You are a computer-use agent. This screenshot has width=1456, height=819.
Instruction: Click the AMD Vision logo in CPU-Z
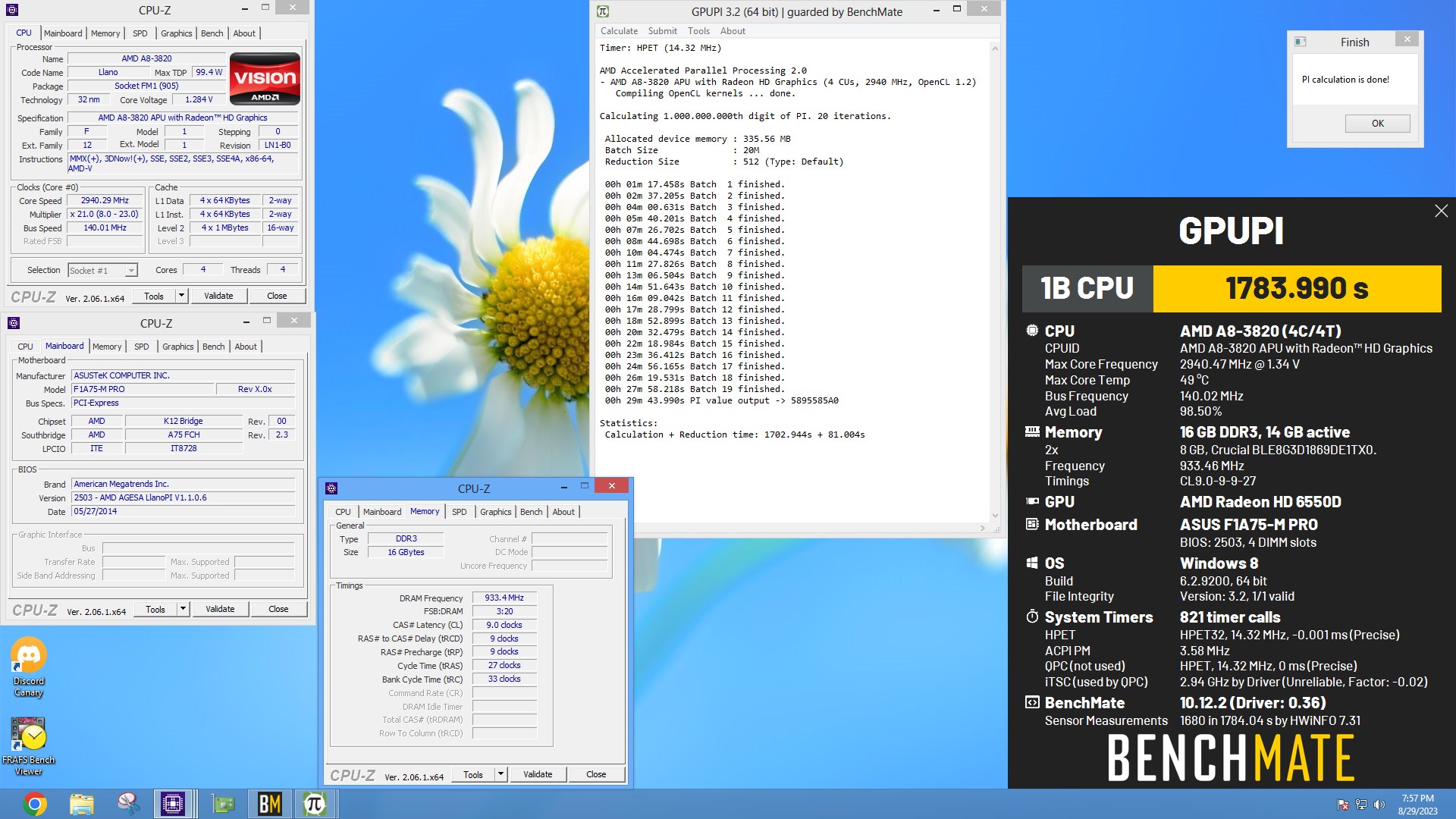tap(265, 78)
